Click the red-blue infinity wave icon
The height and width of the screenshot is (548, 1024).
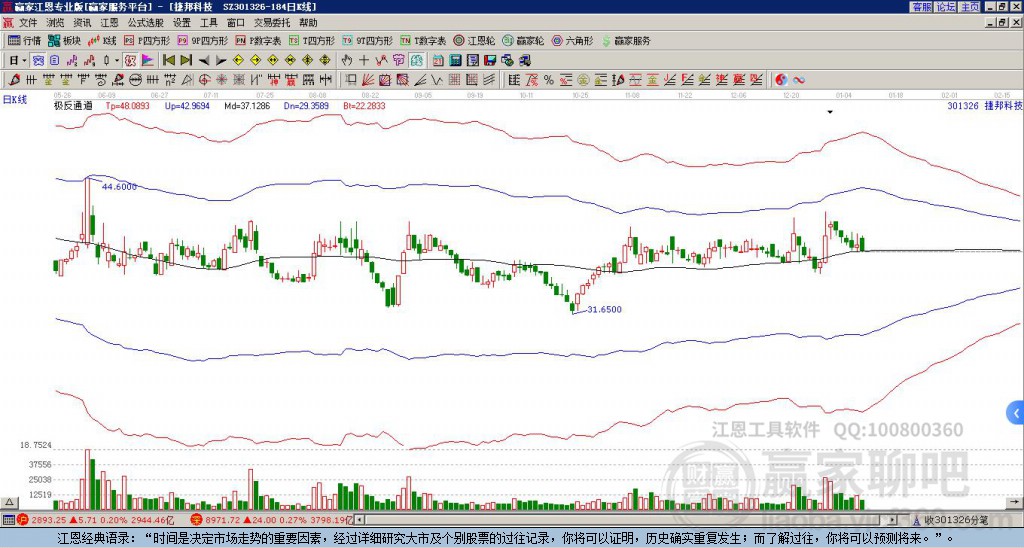[x=799, y=80]
